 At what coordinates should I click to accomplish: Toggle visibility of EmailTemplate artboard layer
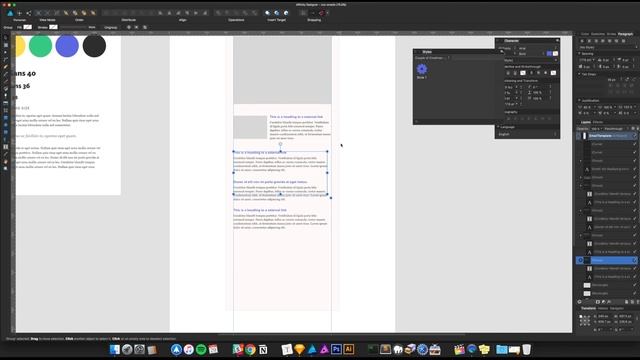[635, 136]
